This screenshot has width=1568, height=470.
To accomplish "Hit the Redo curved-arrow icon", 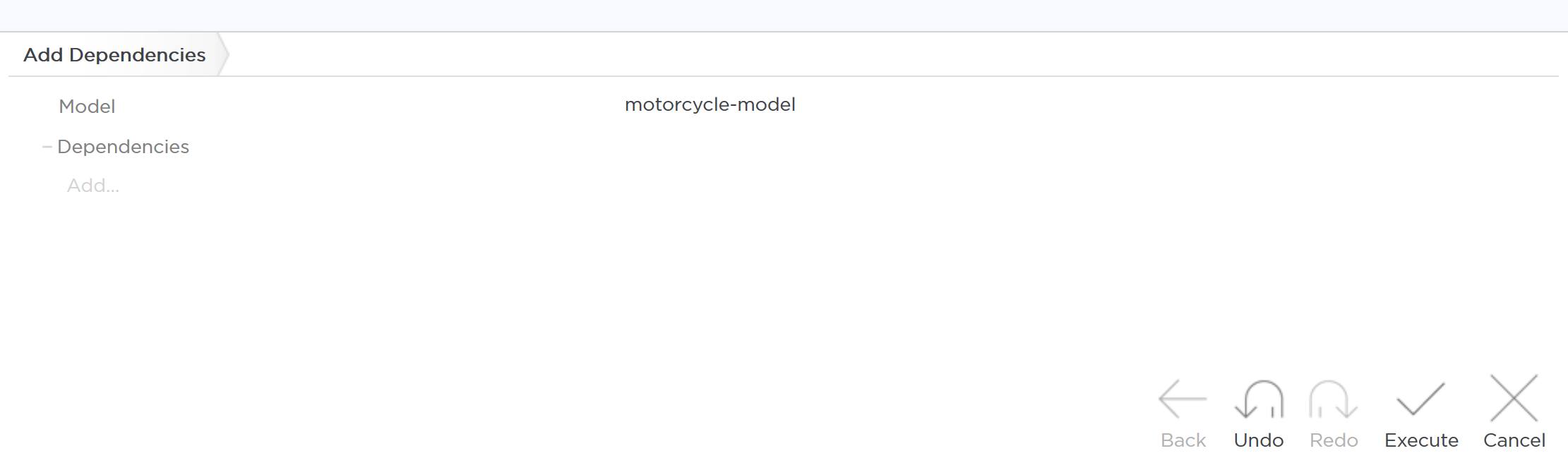I will [1333, 399].
